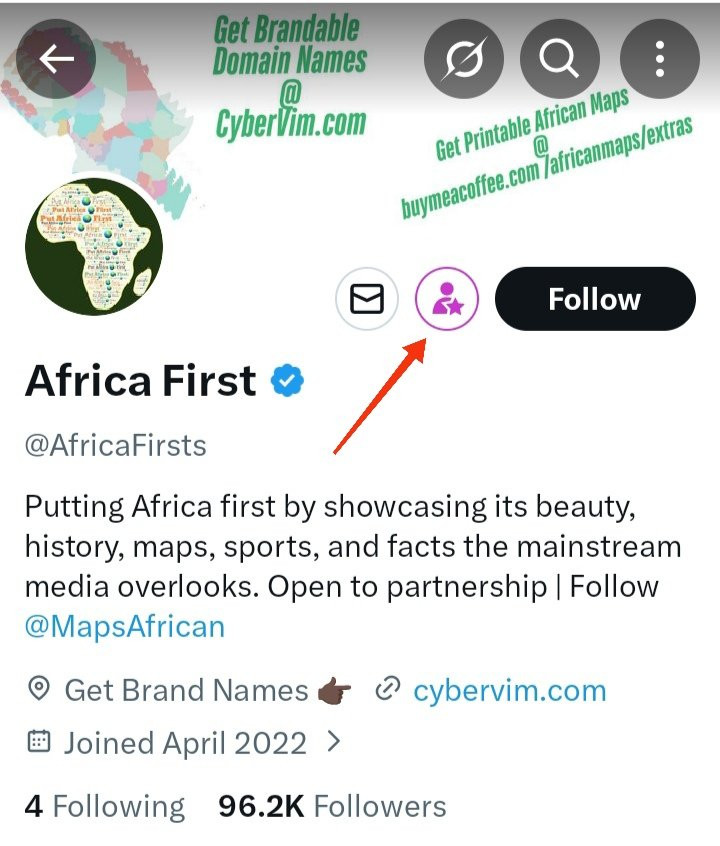Tap the Africa First display name
The image size is (720, 846).
[x=140, y=381]
